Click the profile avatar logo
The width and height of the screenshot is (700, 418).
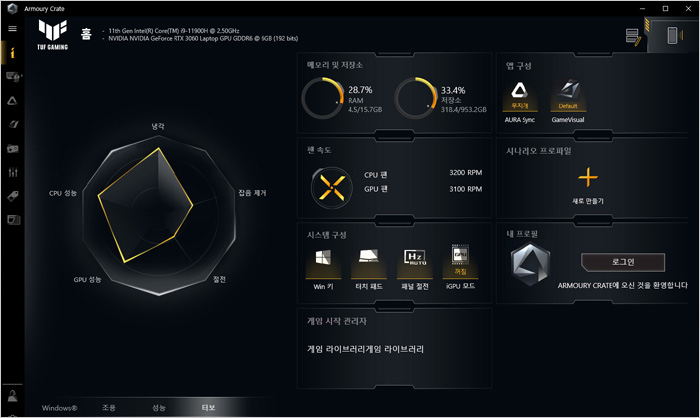point(530,264)
